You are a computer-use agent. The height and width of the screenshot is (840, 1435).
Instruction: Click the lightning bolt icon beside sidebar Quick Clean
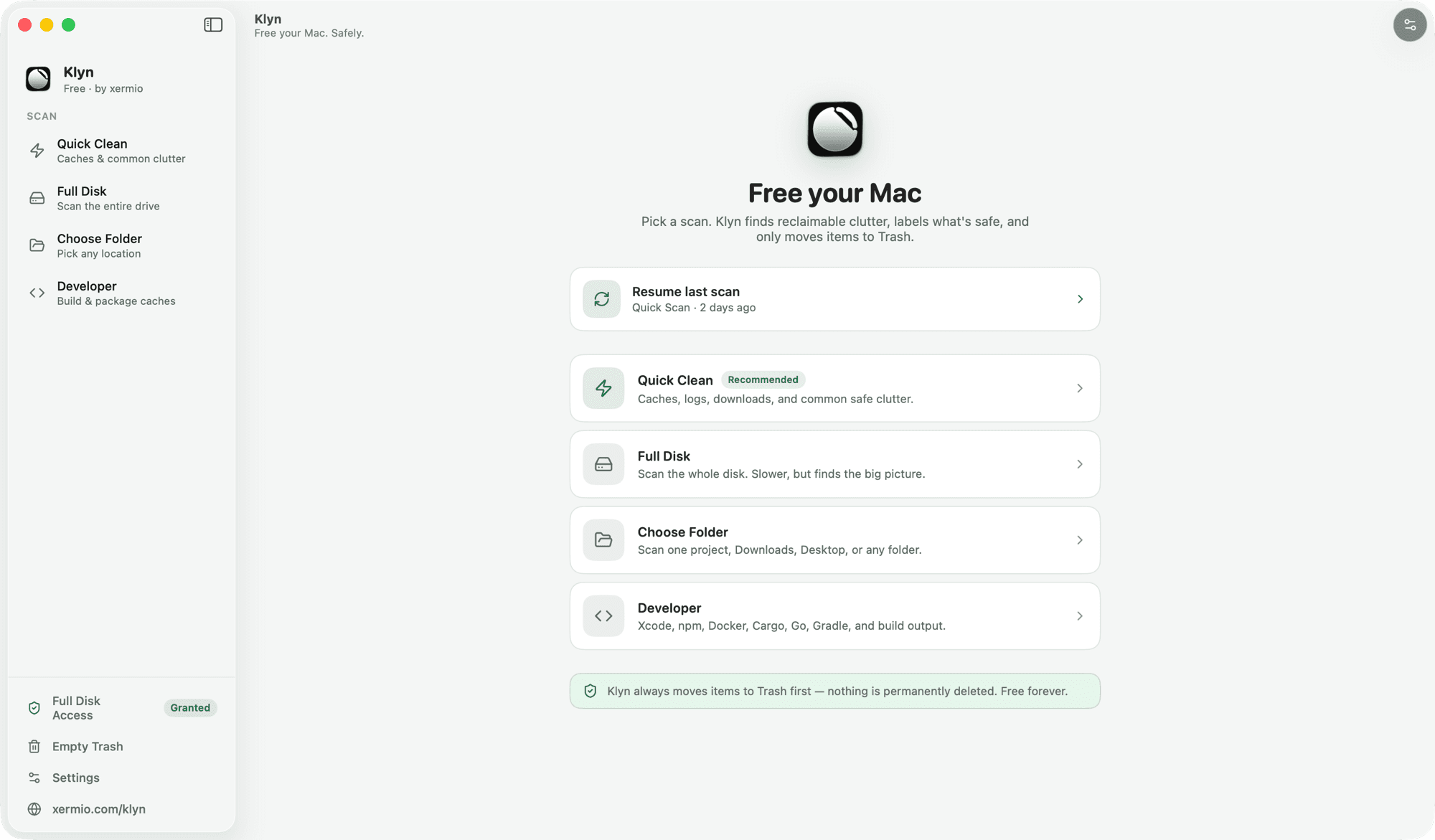37,151
